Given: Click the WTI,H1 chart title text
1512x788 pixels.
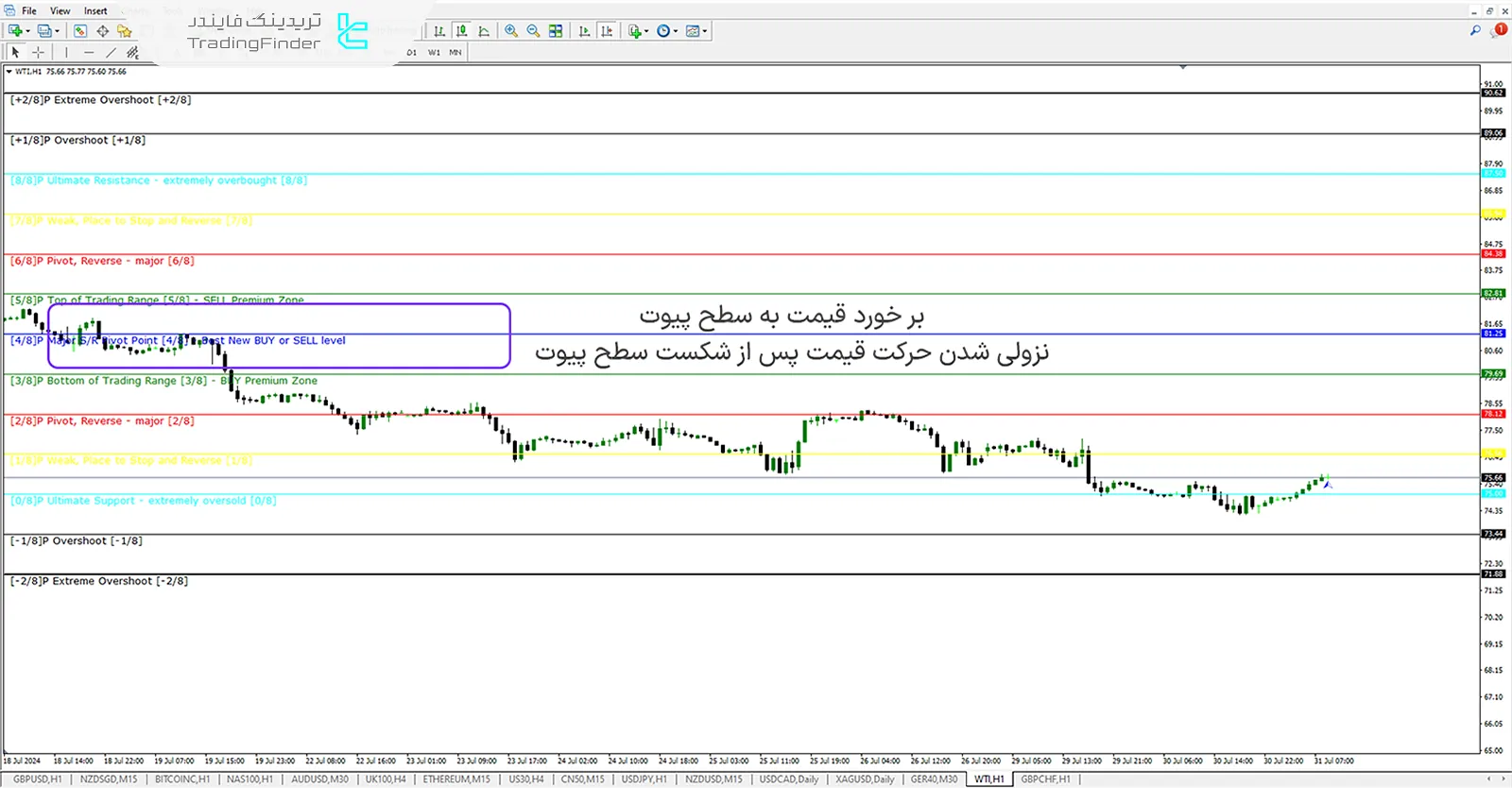Looking at the screenshot, I should 28,72.
